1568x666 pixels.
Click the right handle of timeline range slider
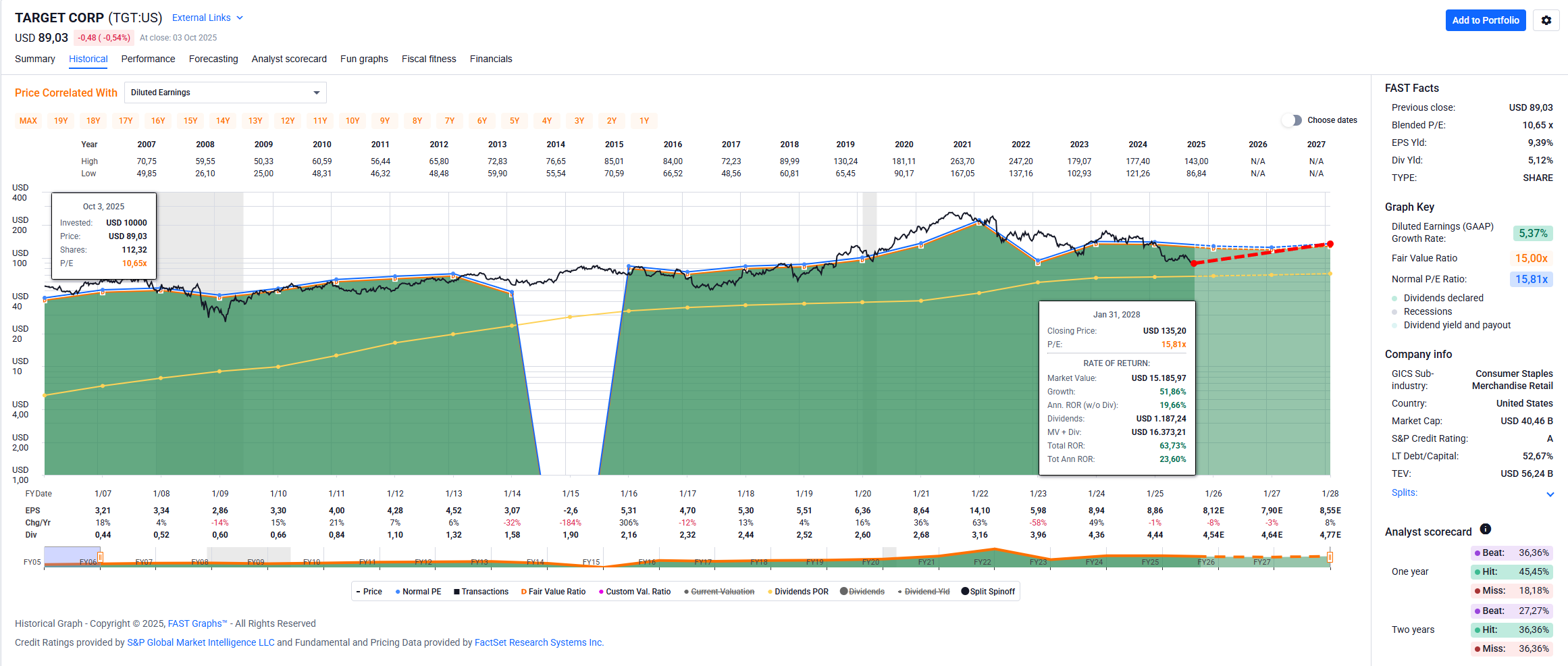pyautogui.click(x=1330, y=557)
